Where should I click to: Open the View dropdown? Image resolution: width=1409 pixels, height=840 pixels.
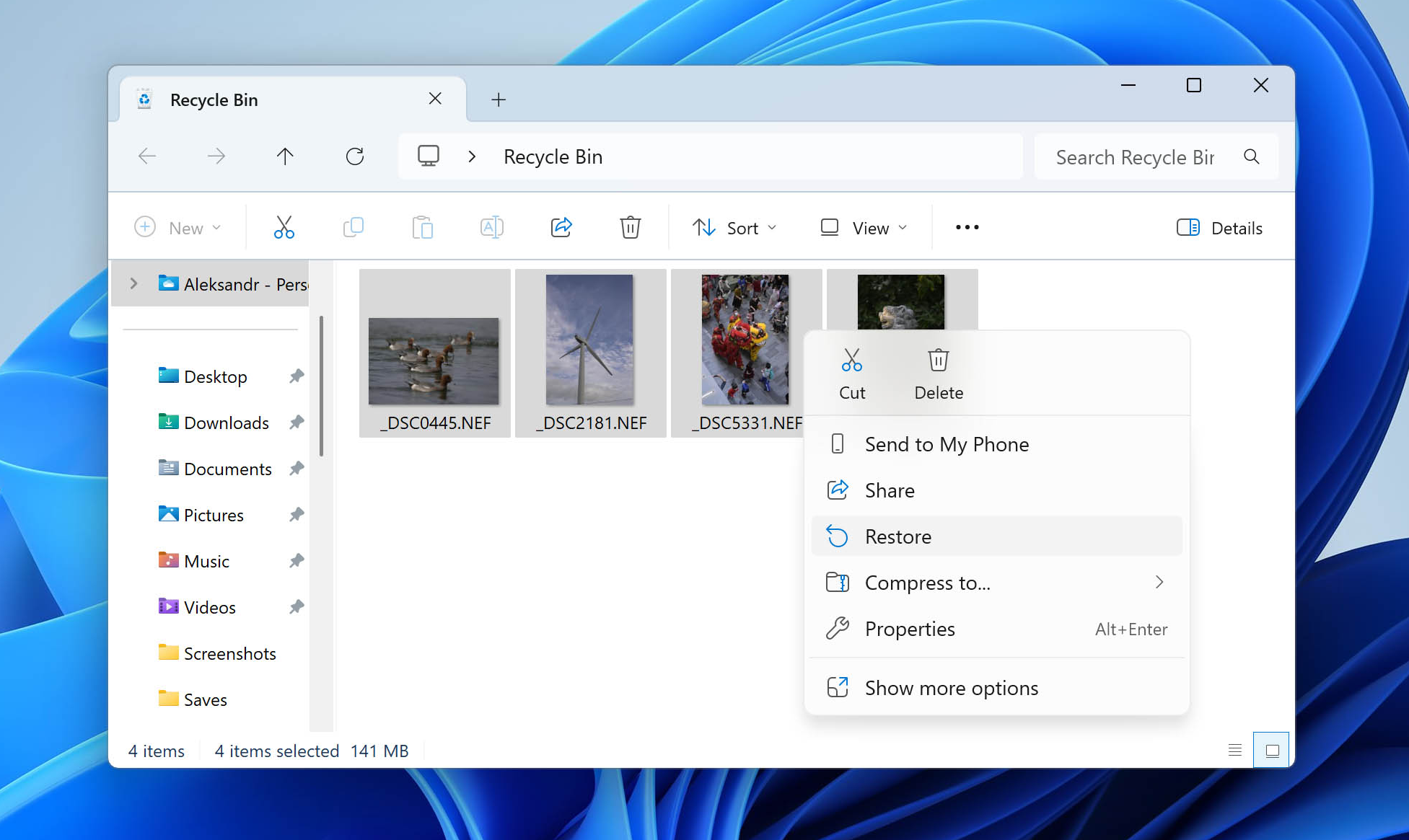coord(864,227)
